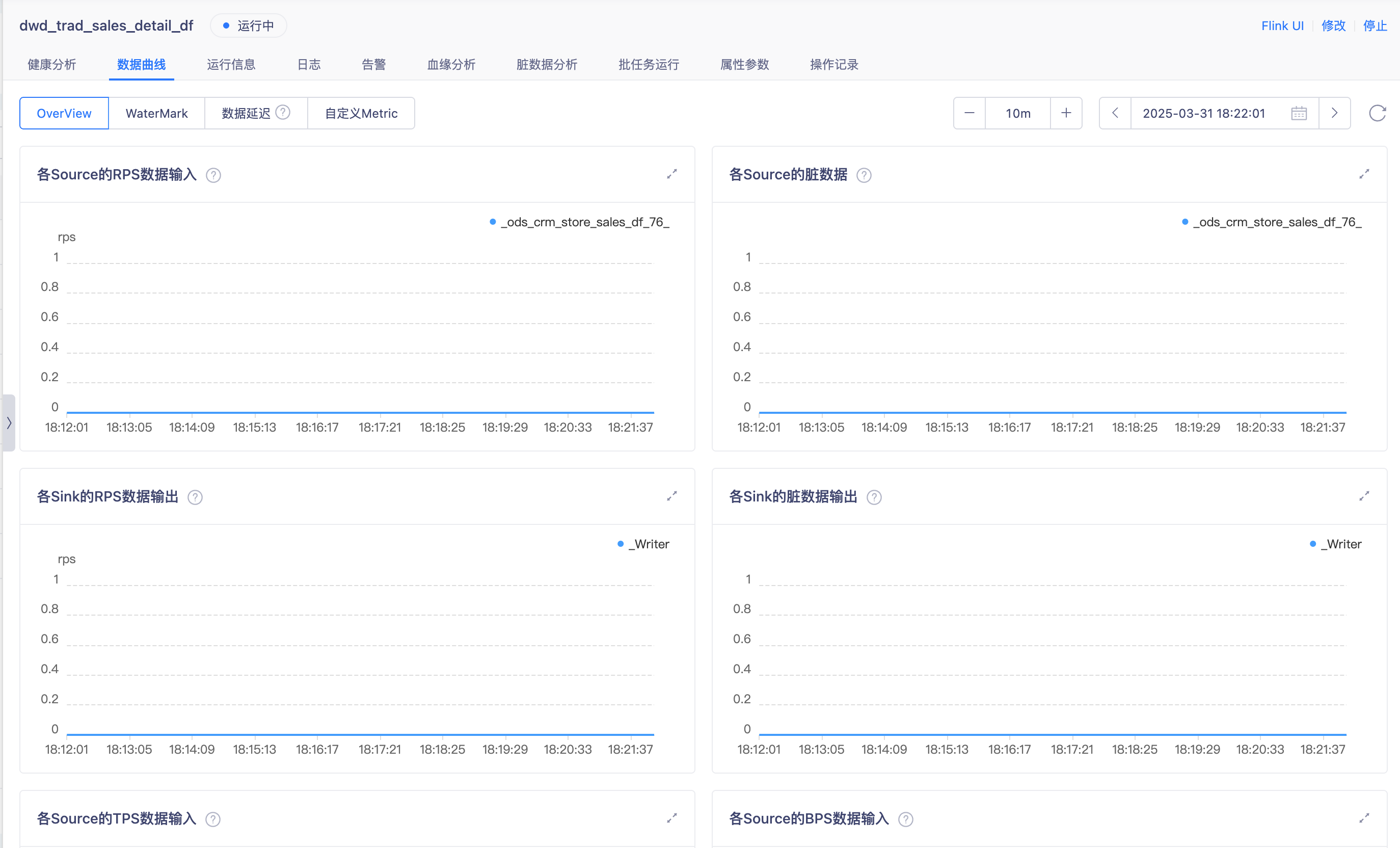
Task: Open the 日志 tab
Action: tap(309, 64)
